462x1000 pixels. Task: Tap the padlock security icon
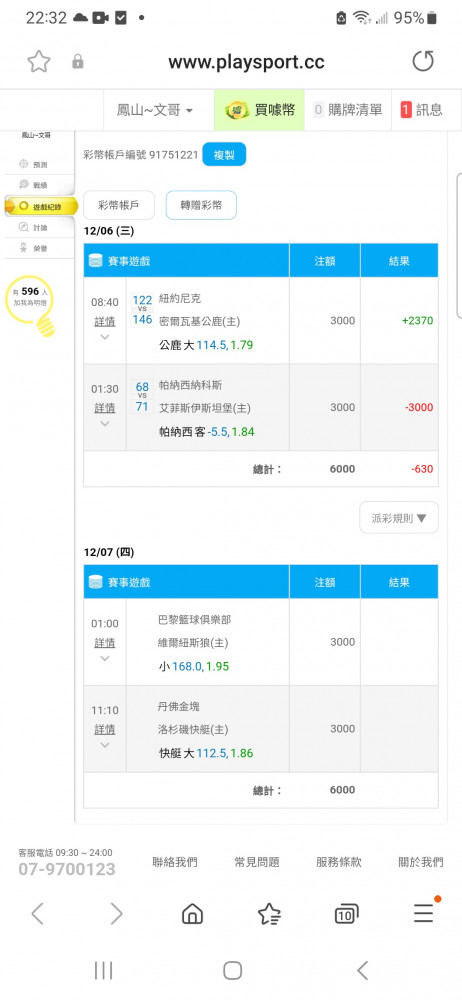[x=78, y=62]
